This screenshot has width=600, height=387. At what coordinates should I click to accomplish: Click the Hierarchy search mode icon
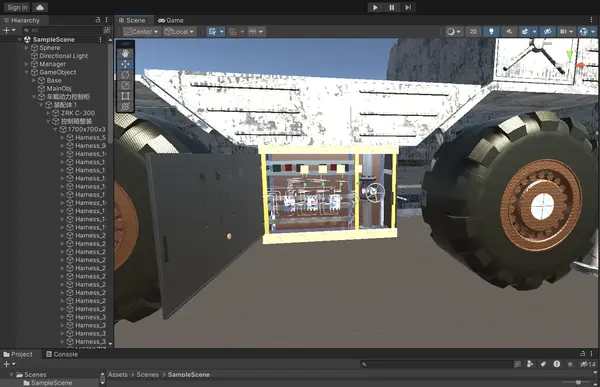107,30
